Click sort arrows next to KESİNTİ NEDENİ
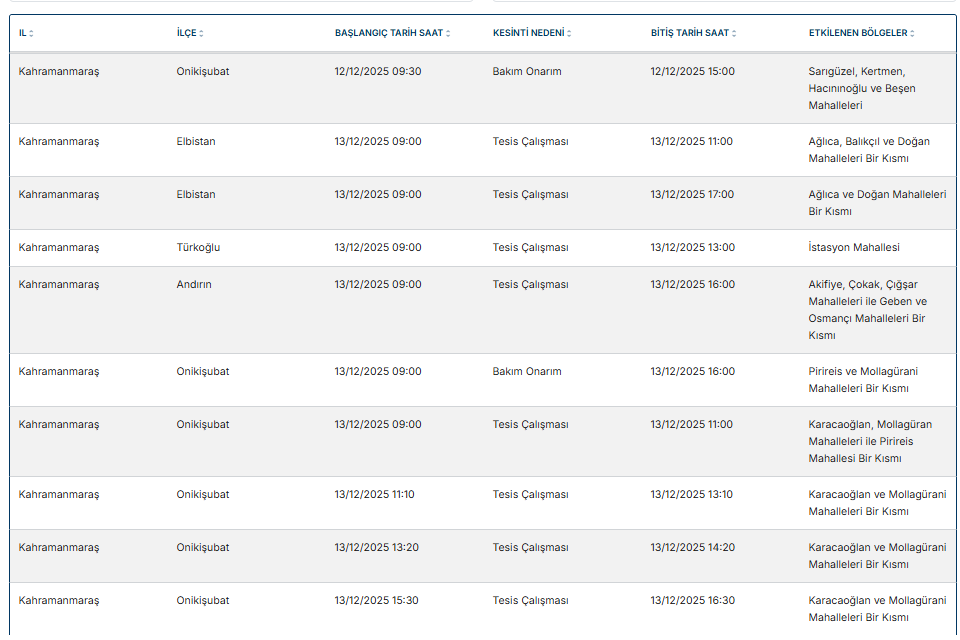This screenshot has width=960, height=640. point(569,34)
